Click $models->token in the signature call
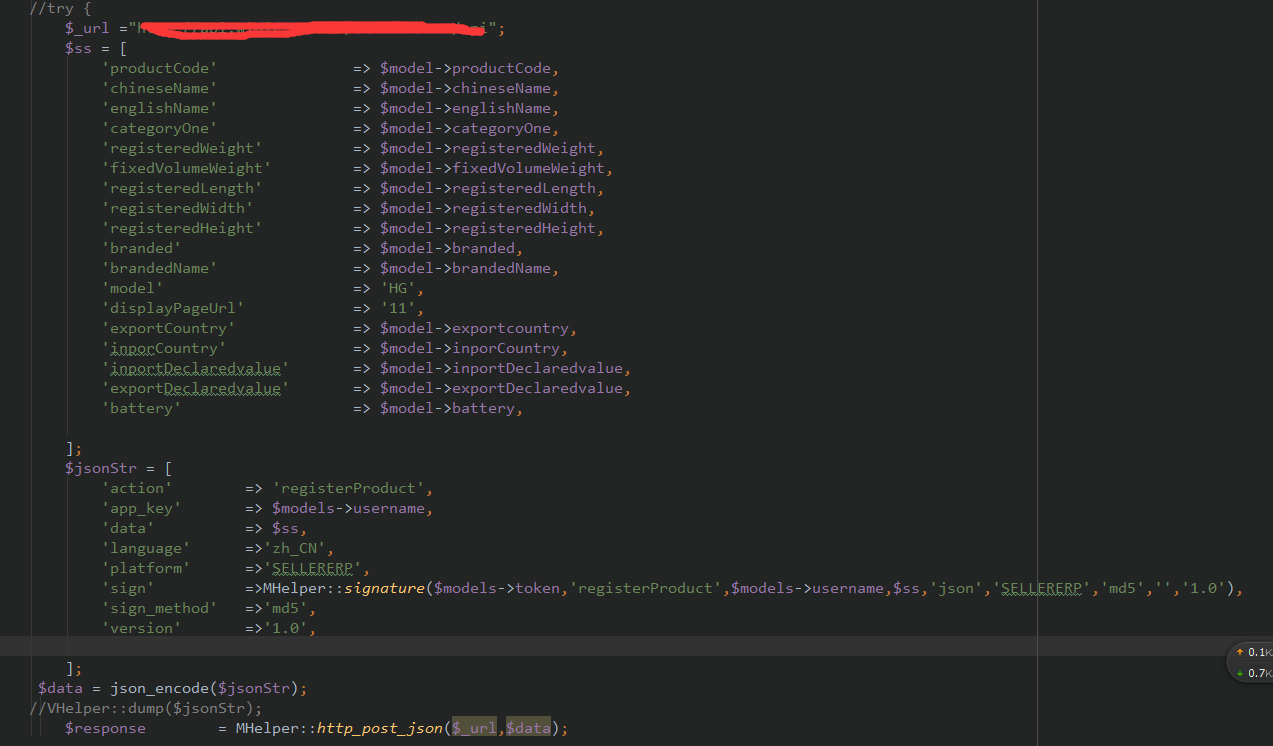 click(x=497, y=588)
